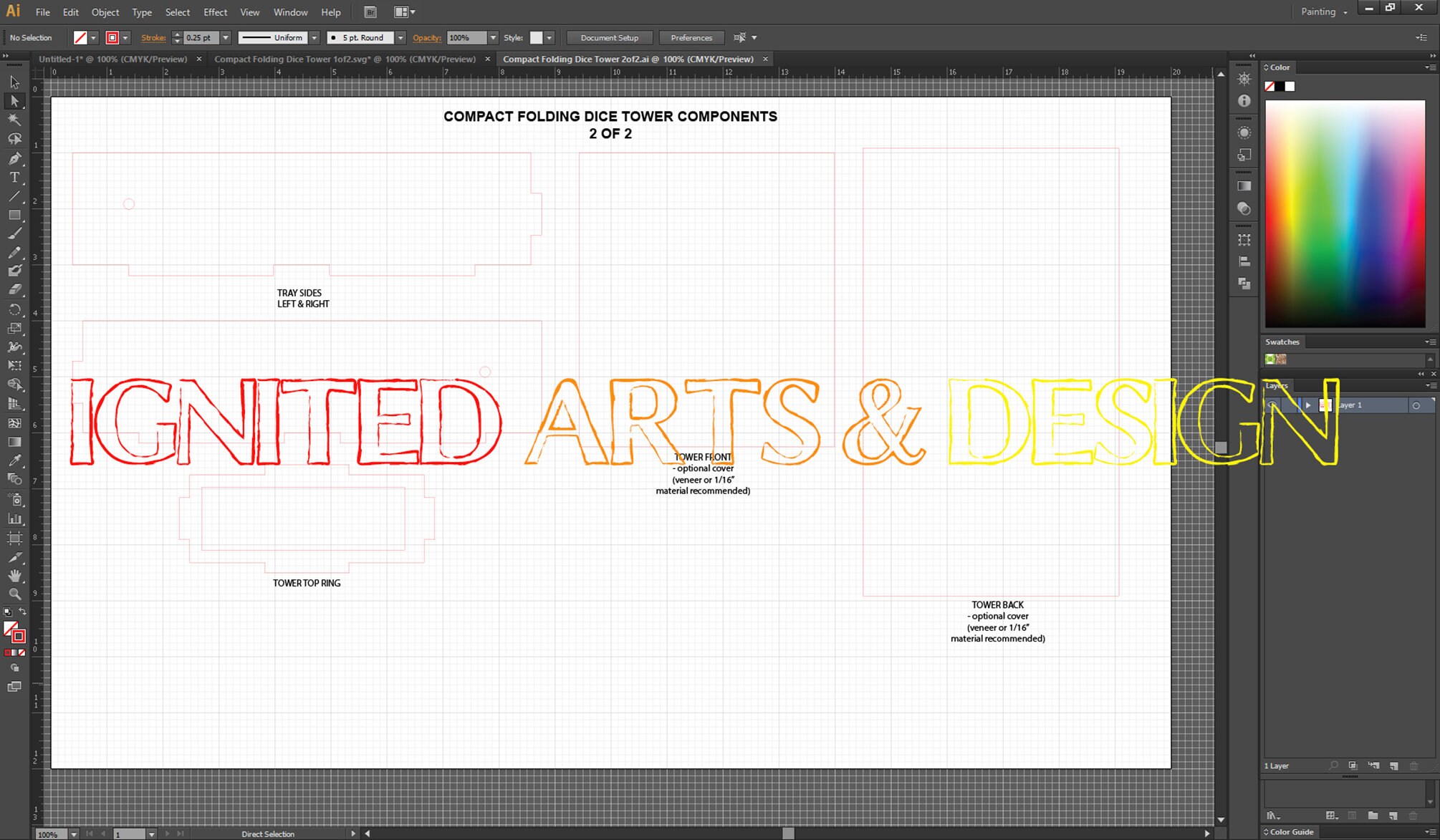Click the black swatch in Color panel

[x=1280, y=87]
